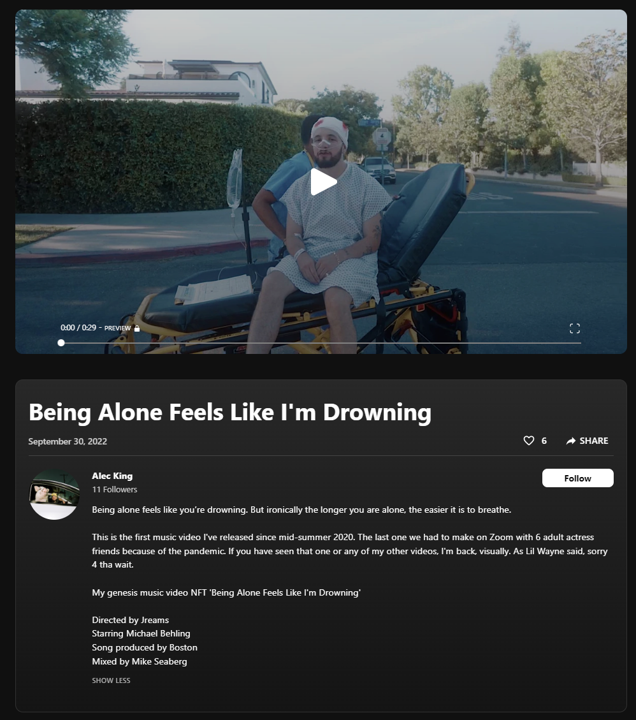This screenshot has width=636, height=720.
Task: Open fullscreen mode with the expand icon
Action: coord(574,328)
